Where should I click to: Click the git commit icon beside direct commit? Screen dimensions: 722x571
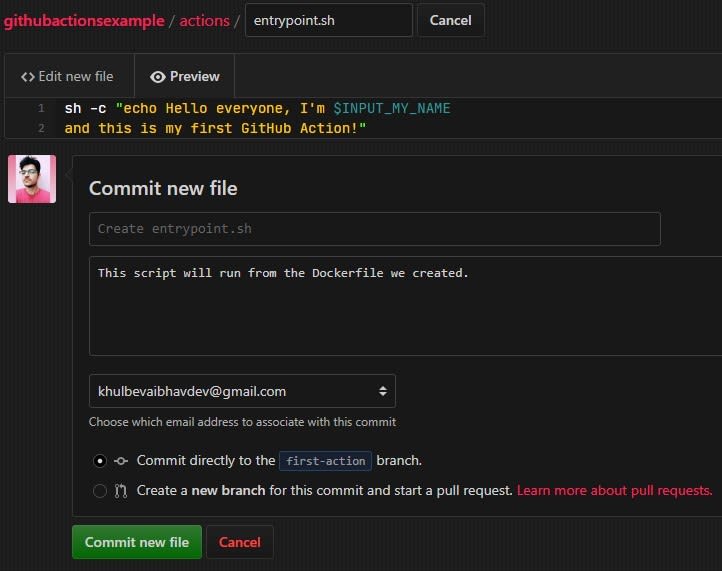(x=121, y=461)
